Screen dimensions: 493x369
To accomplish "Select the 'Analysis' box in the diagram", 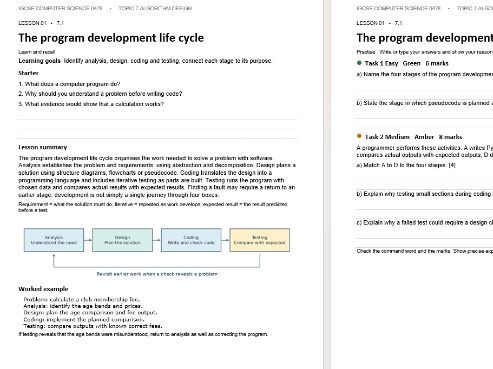I will (54, 240).
